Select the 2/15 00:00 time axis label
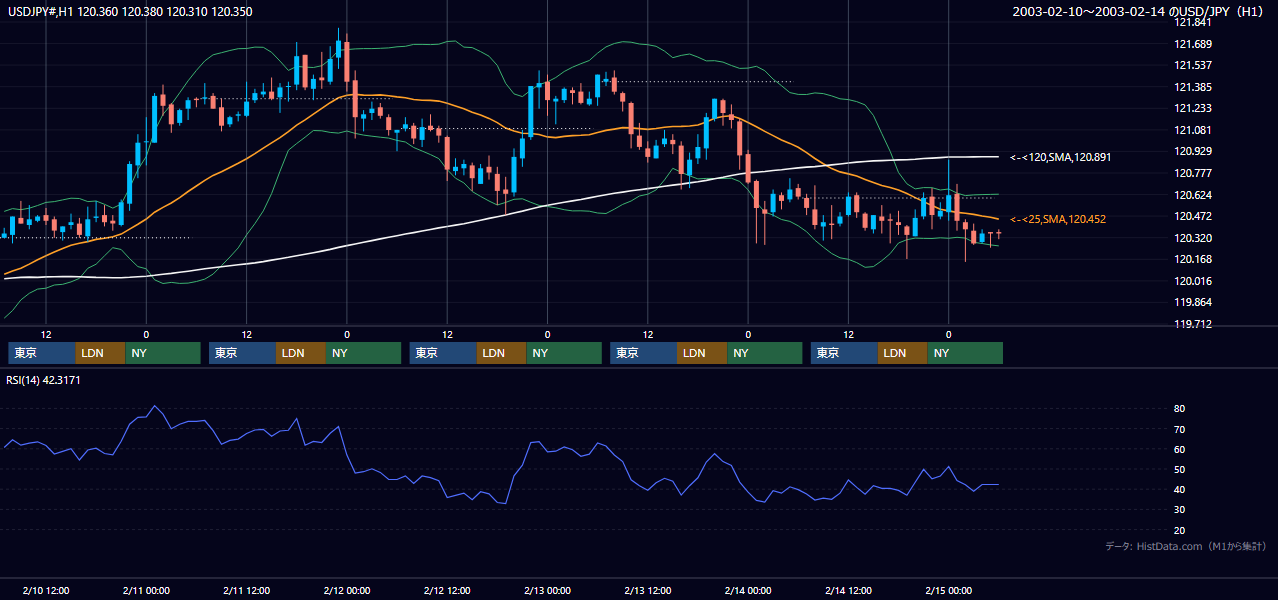1278x600 pixels. click(x=948, y=590)
